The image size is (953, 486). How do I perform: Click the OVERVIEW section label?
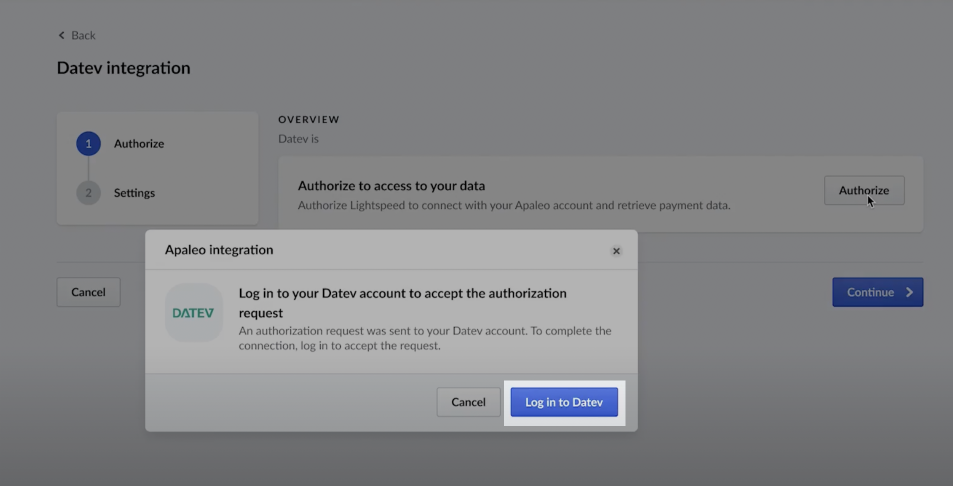coord(309,120)
